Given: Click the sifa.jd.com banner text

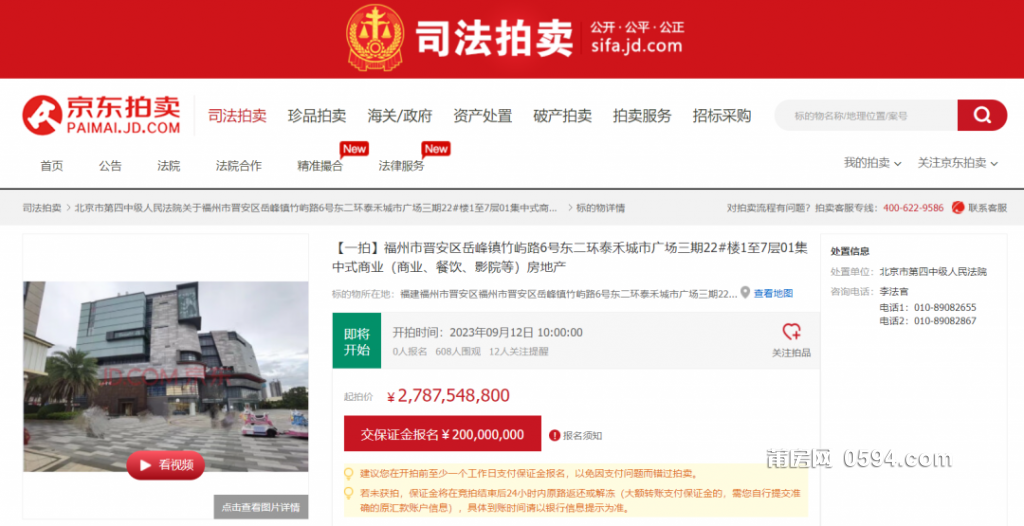Looking at the screenshot, I should [637, 46].
